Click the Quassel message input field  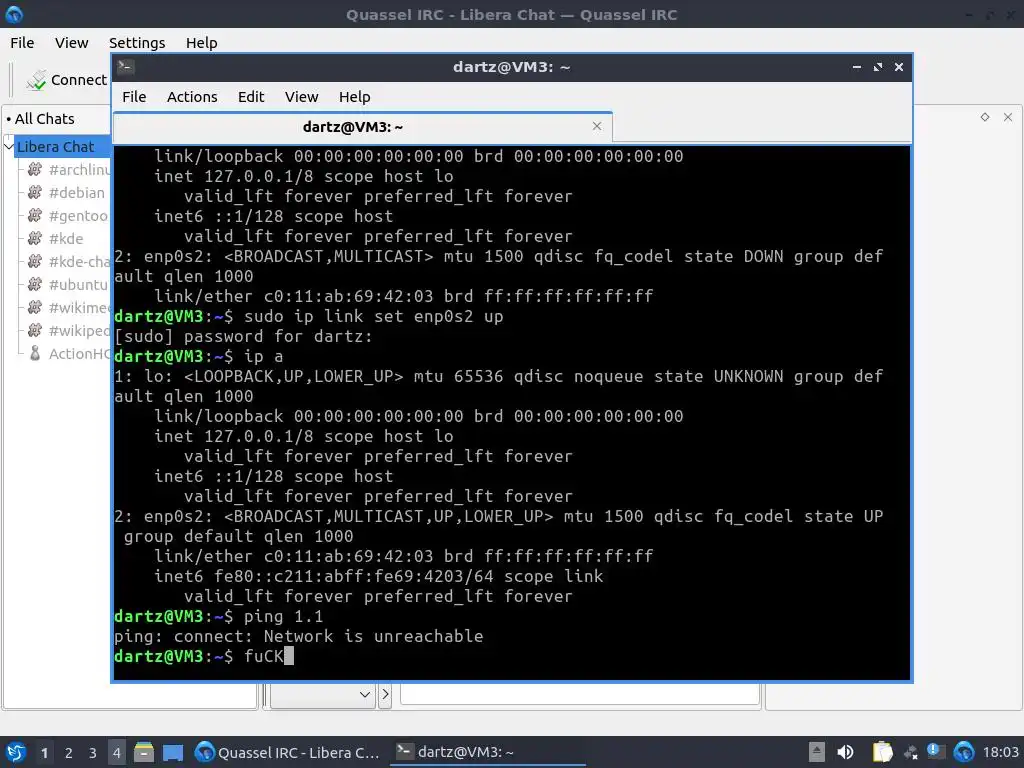(580, 694)
